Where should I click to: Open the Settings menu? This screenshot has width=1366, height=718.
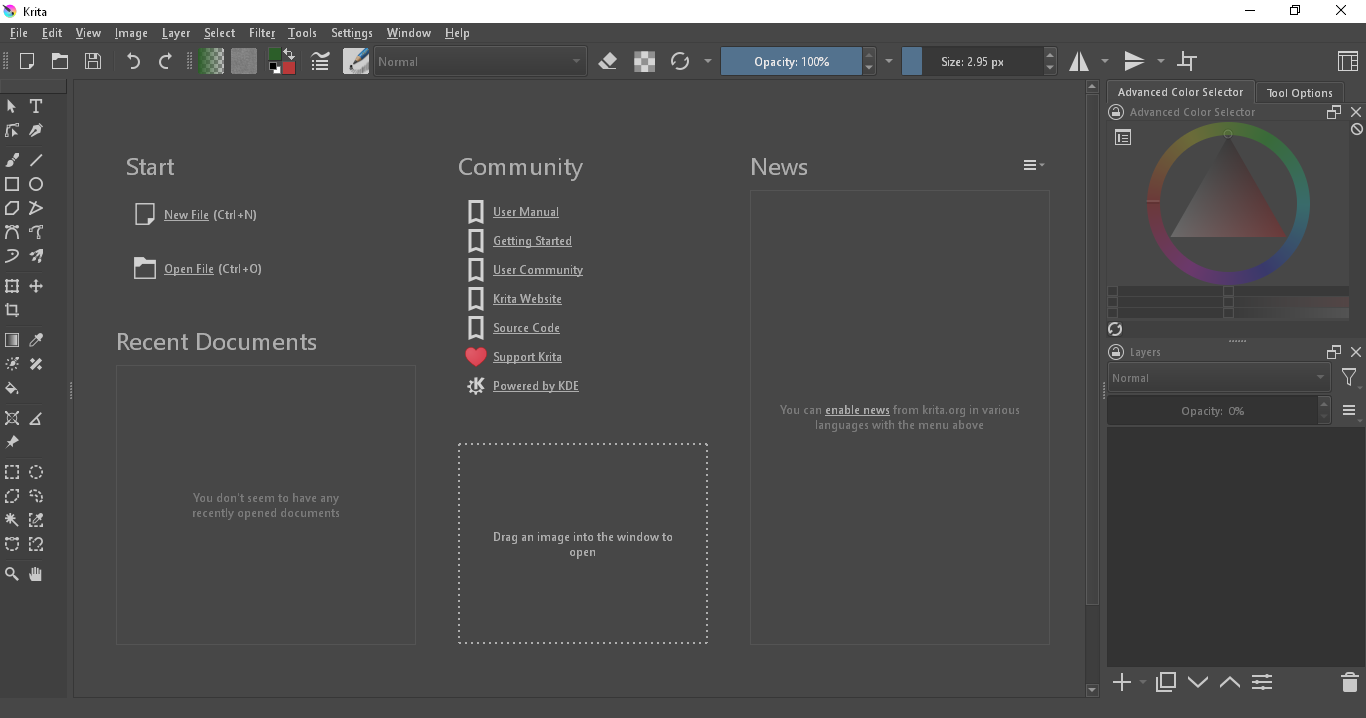[352, 33]
